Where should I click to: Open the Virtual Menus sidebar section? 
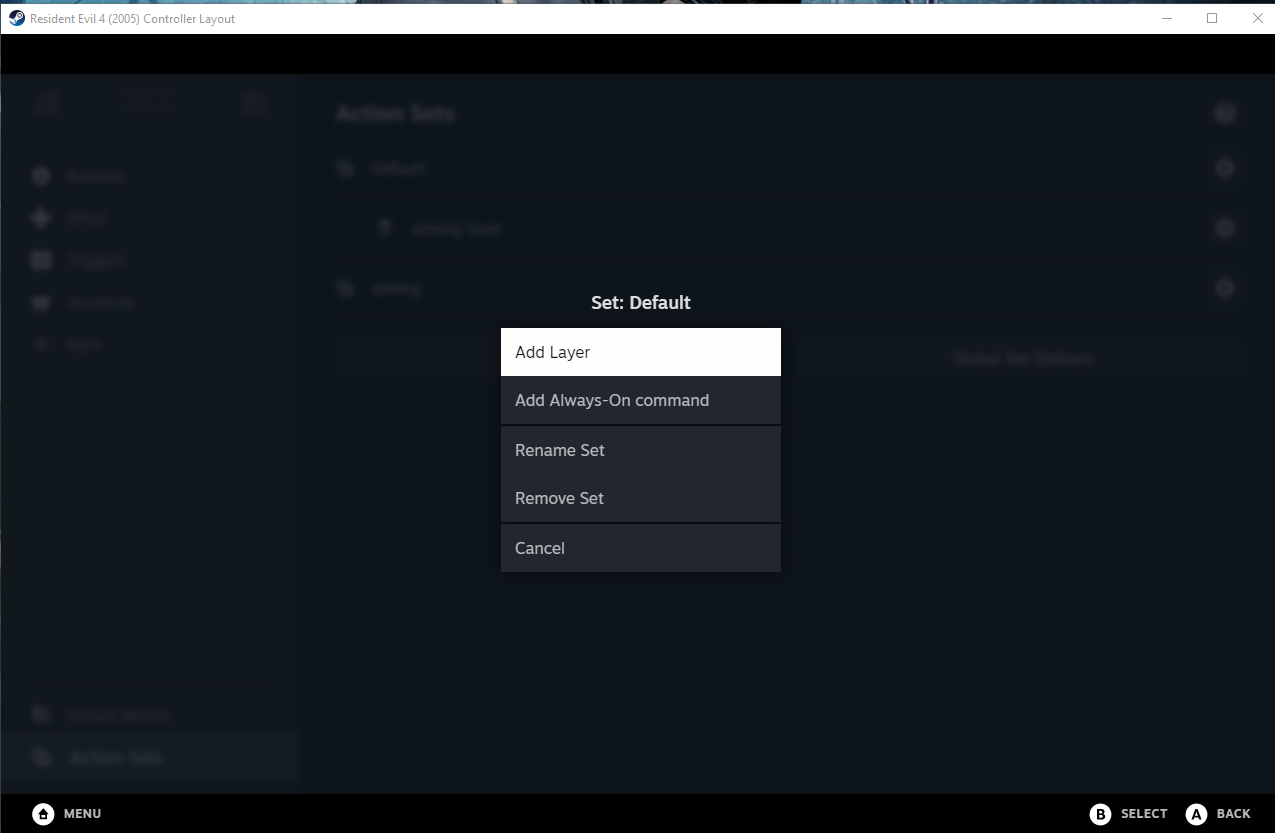tap(150, 715)
